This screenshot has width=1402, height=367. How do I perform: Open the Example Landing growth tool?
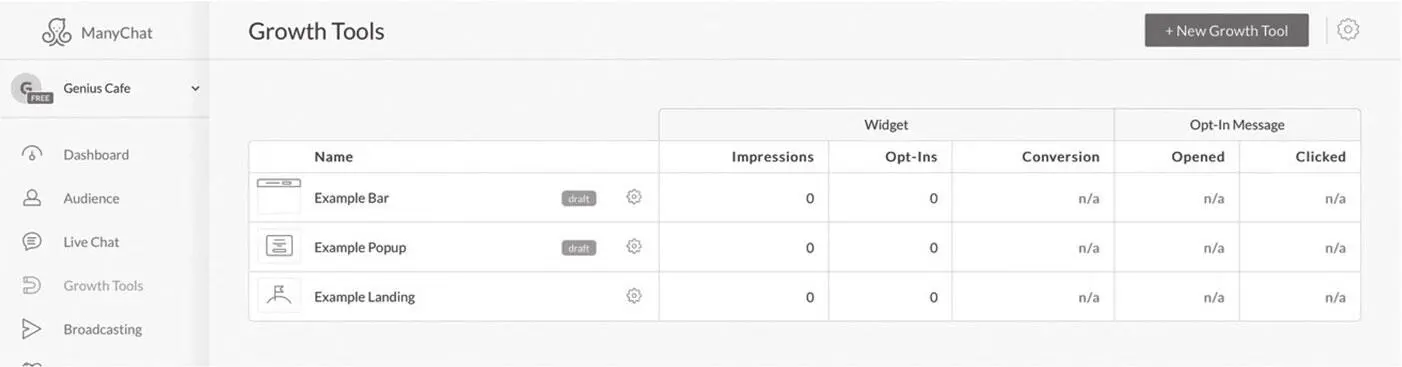[364, 297]
